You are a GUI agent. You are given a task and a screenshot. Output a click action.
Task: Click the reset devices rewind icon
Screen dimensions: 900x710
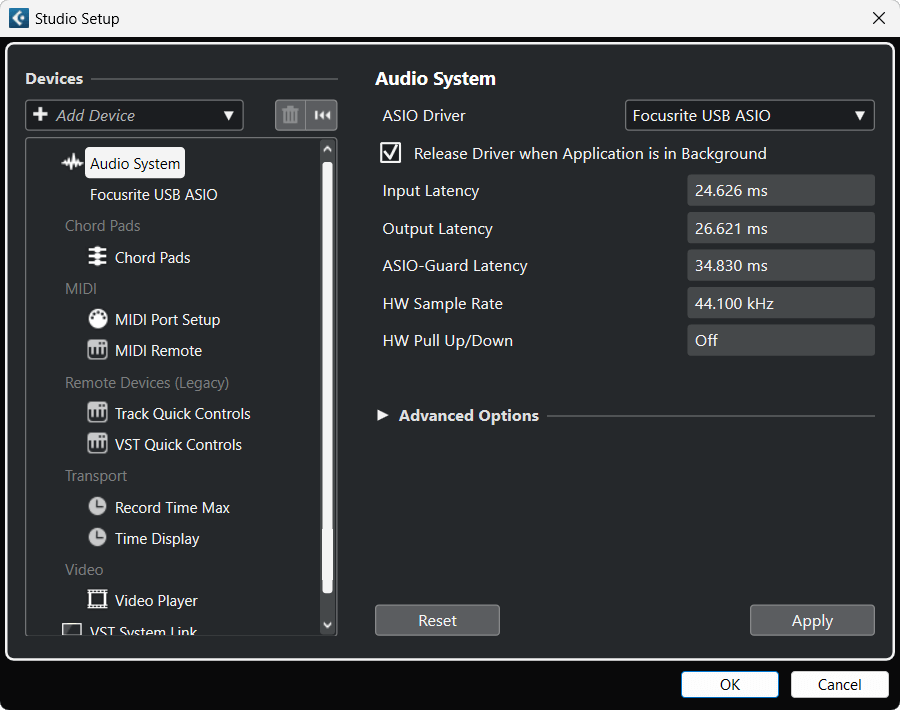pos(322,115)
